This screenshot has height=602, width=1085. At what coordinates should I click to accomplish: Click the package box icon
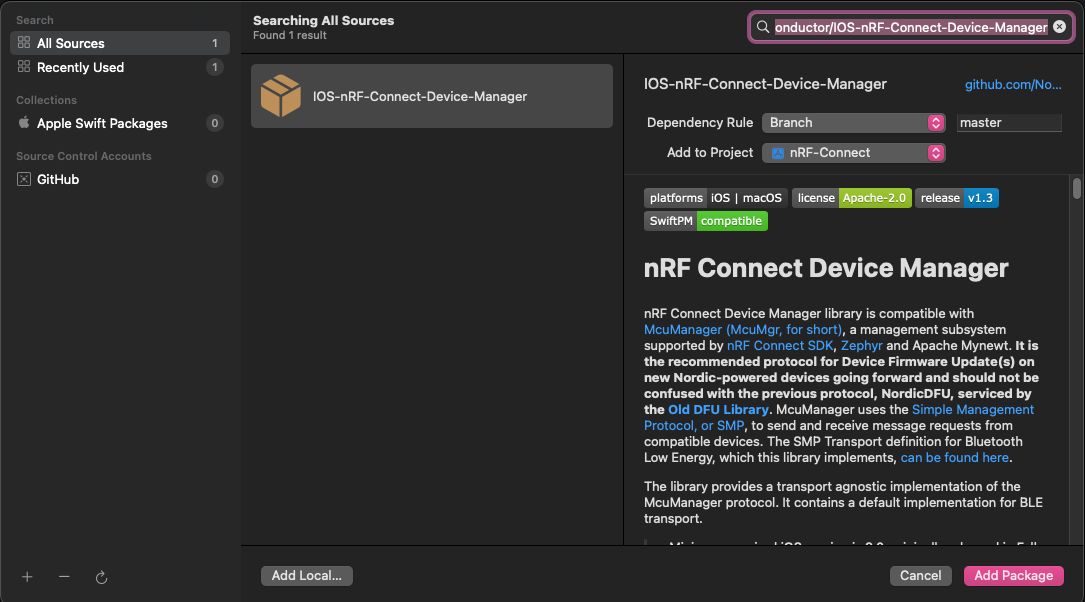[x=281, y=95]
